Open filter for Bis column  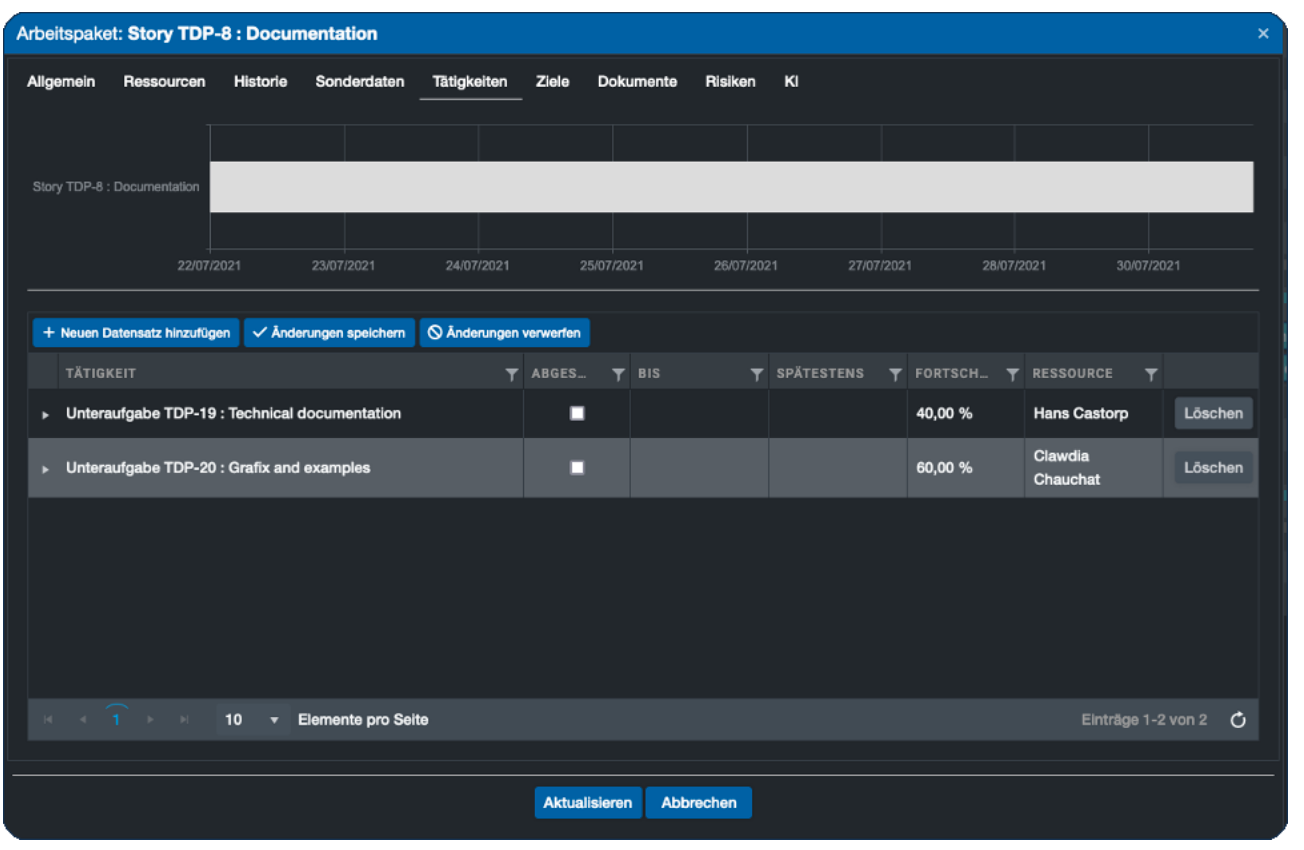757,374
